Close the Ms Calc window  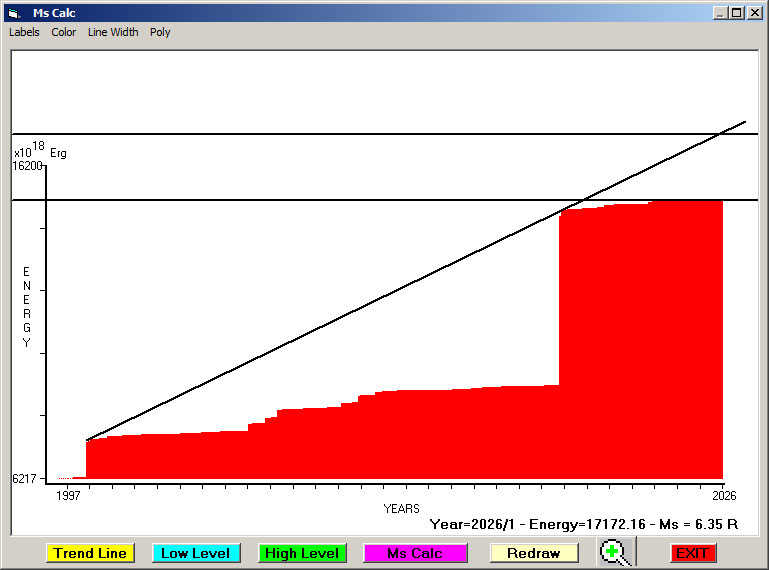(754, 13)
